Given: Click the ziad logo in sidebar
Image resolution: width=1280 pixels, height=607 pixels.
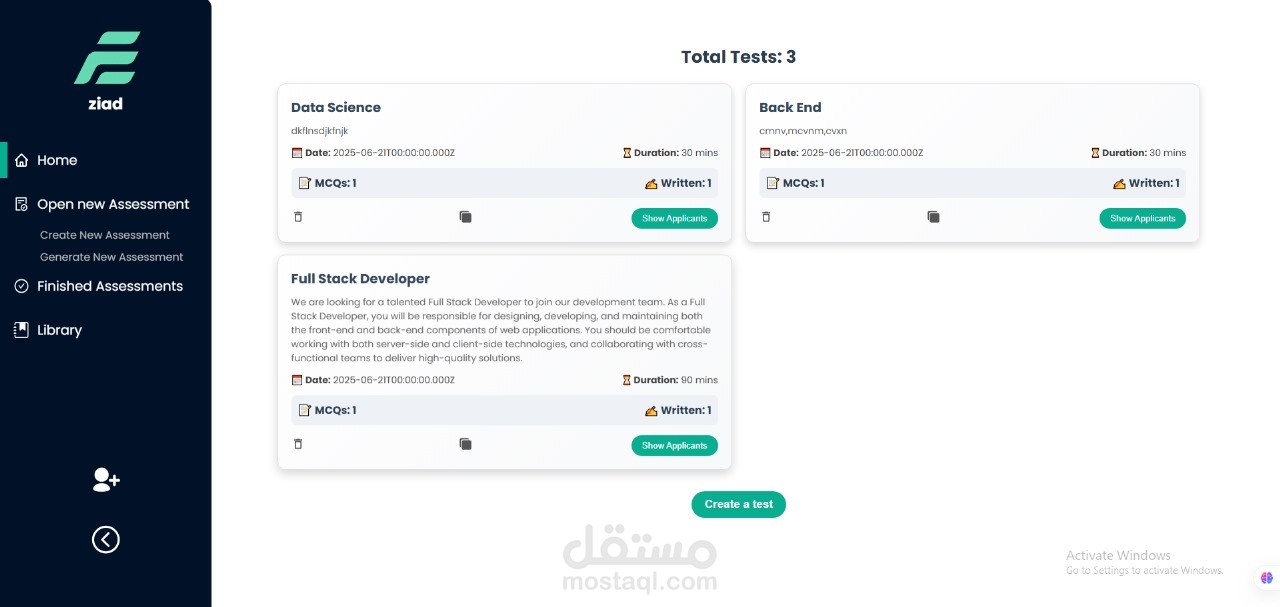Looking at the screenshot, I should point(106,70).
